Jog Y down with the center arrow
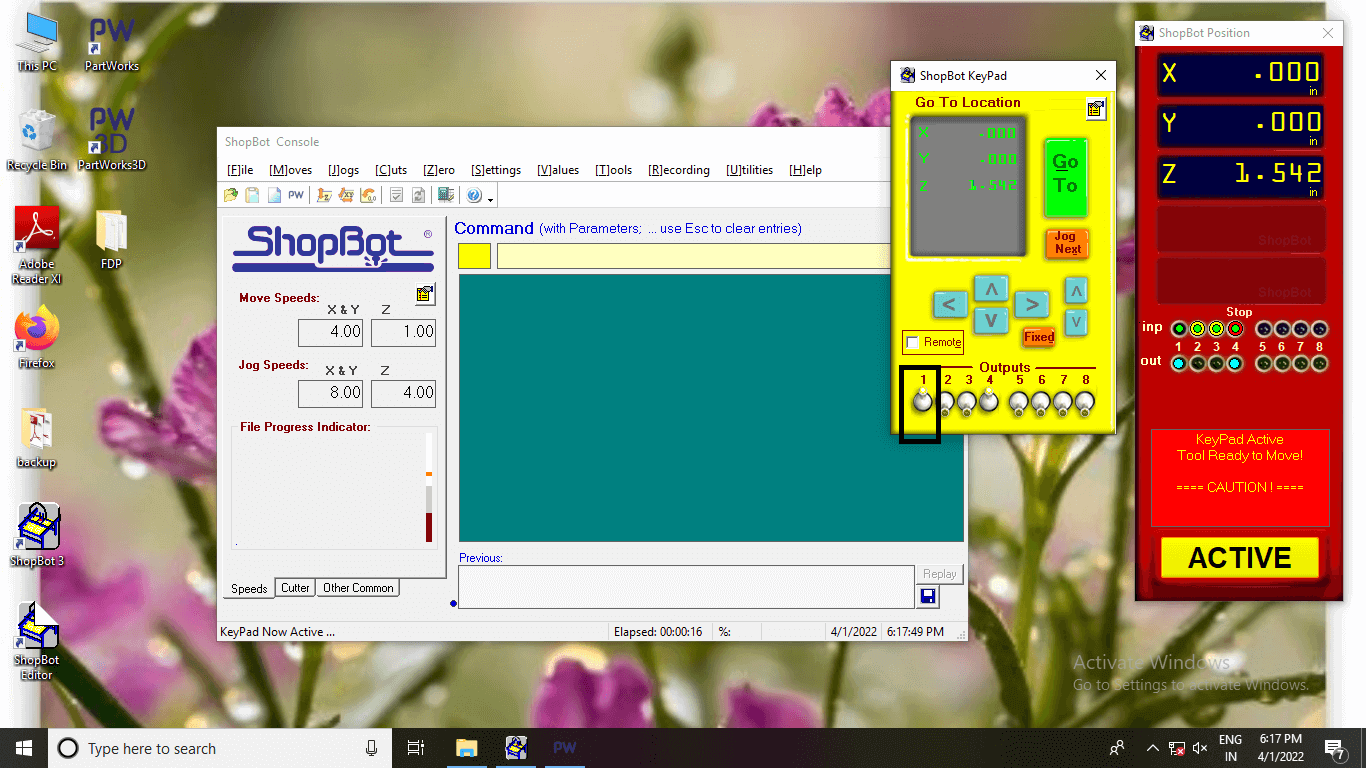Screen dimensions: 1366x768 [x=991, y=320]
